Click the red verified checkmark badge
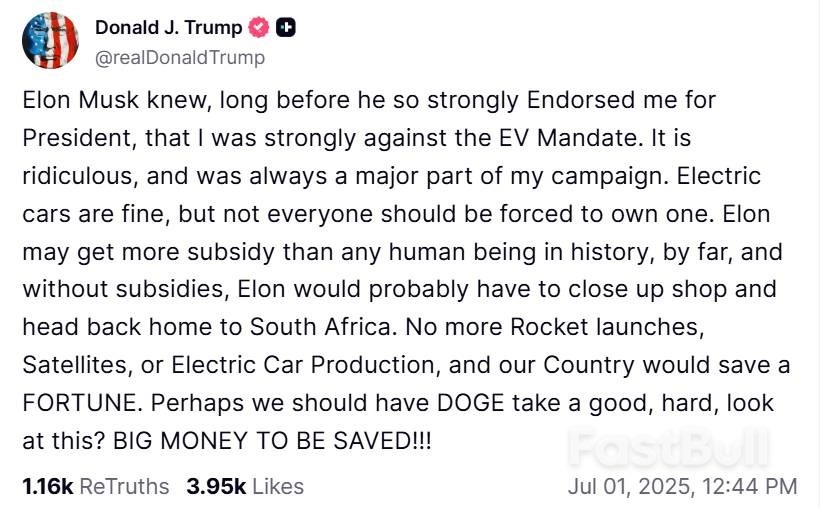The width and height of the screenshot is (820, 508). [258, 28]
